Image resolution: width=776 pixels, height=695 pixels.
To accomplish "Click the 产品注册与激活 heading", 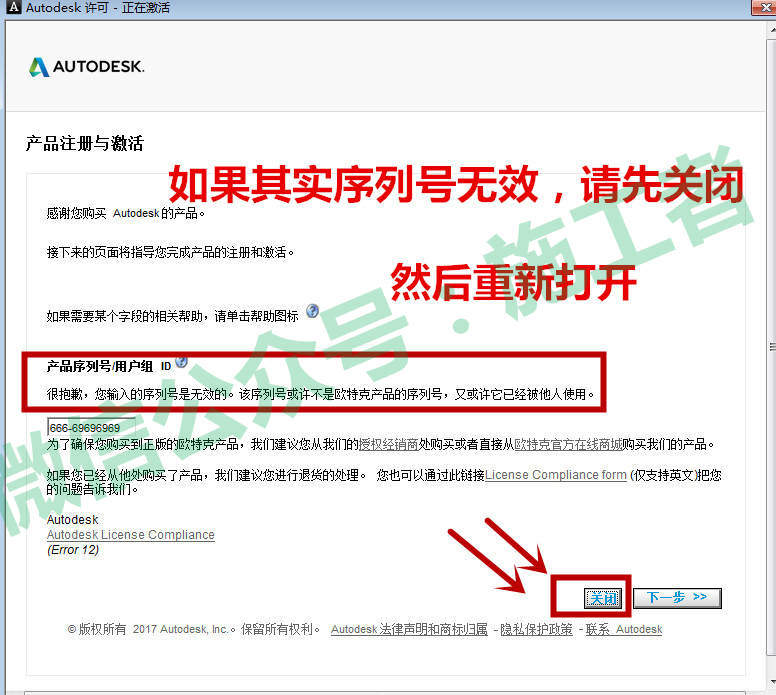I will pyautogui.click(x=85, y=144).
